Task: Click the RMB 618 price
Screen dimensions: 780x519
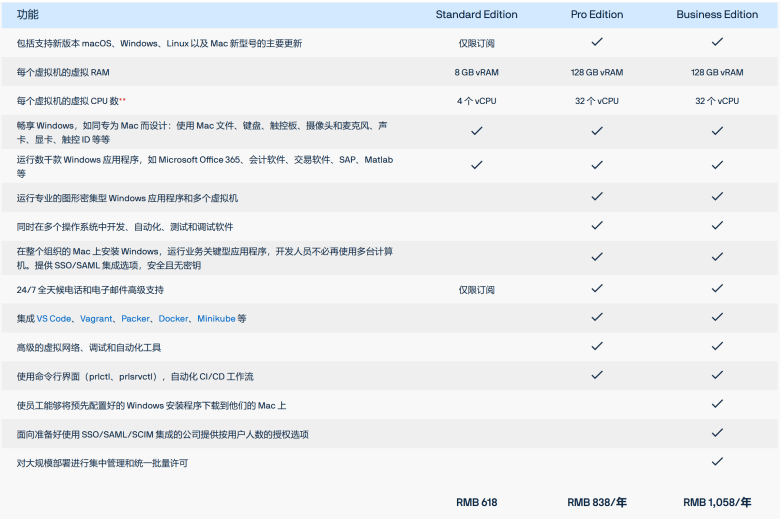Action: coord(477,503)
